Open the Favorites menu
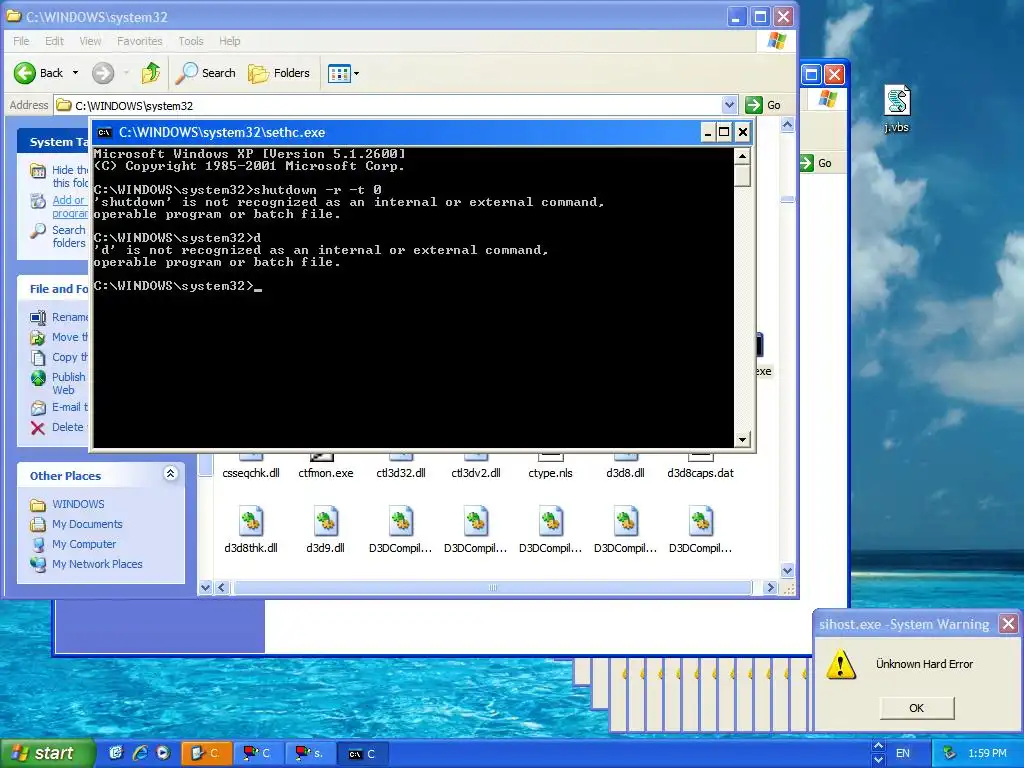Viewport: 1024px width, 768px height. point(140,41)
